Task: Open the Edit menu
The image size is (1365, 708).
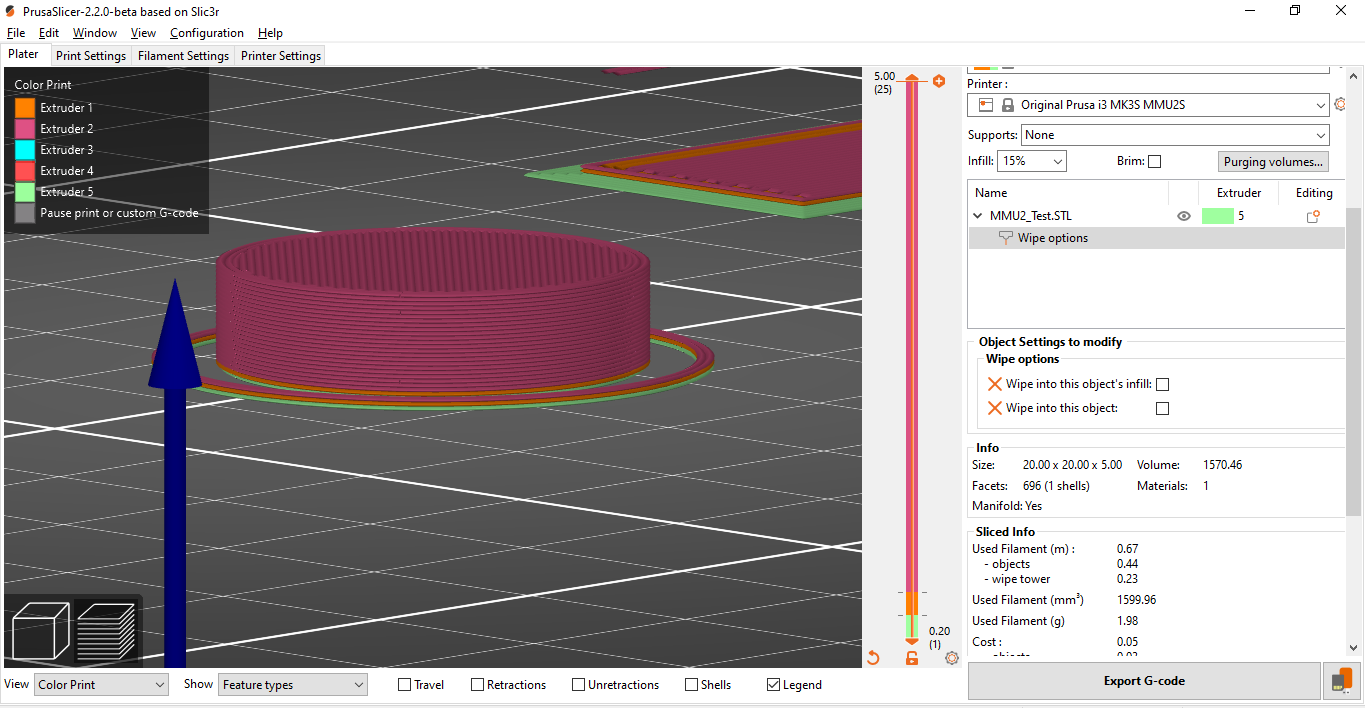Action: pyautogui.click(x=49, y=33)
